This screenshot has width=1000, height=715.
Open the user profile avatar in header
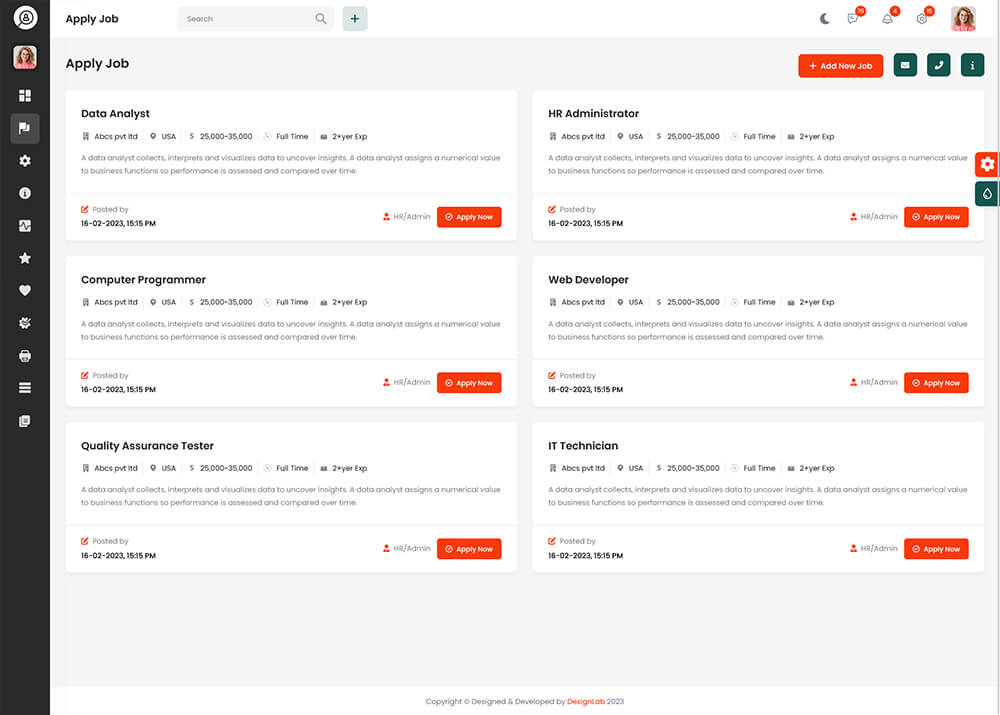pyautogui.click(x=963, y=19)
